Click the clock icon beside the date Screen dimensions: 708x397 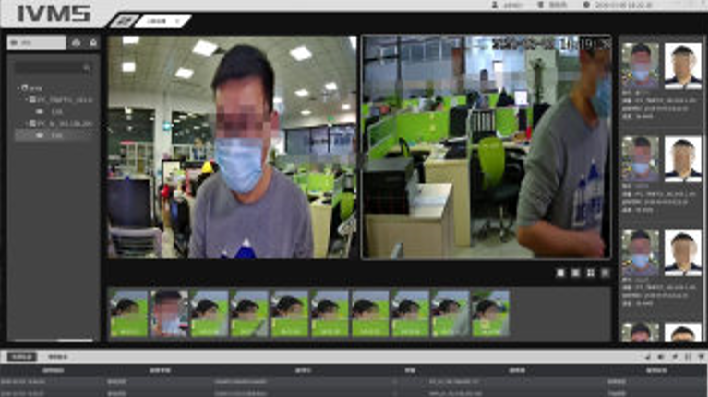(x=587, y=5)
